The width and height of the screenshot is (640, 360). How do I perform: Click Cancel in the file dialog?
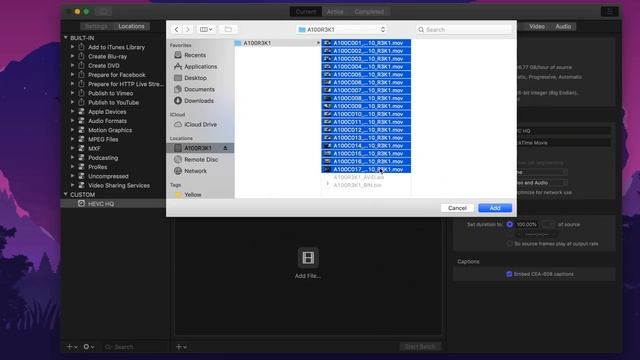tap(457, 208)
